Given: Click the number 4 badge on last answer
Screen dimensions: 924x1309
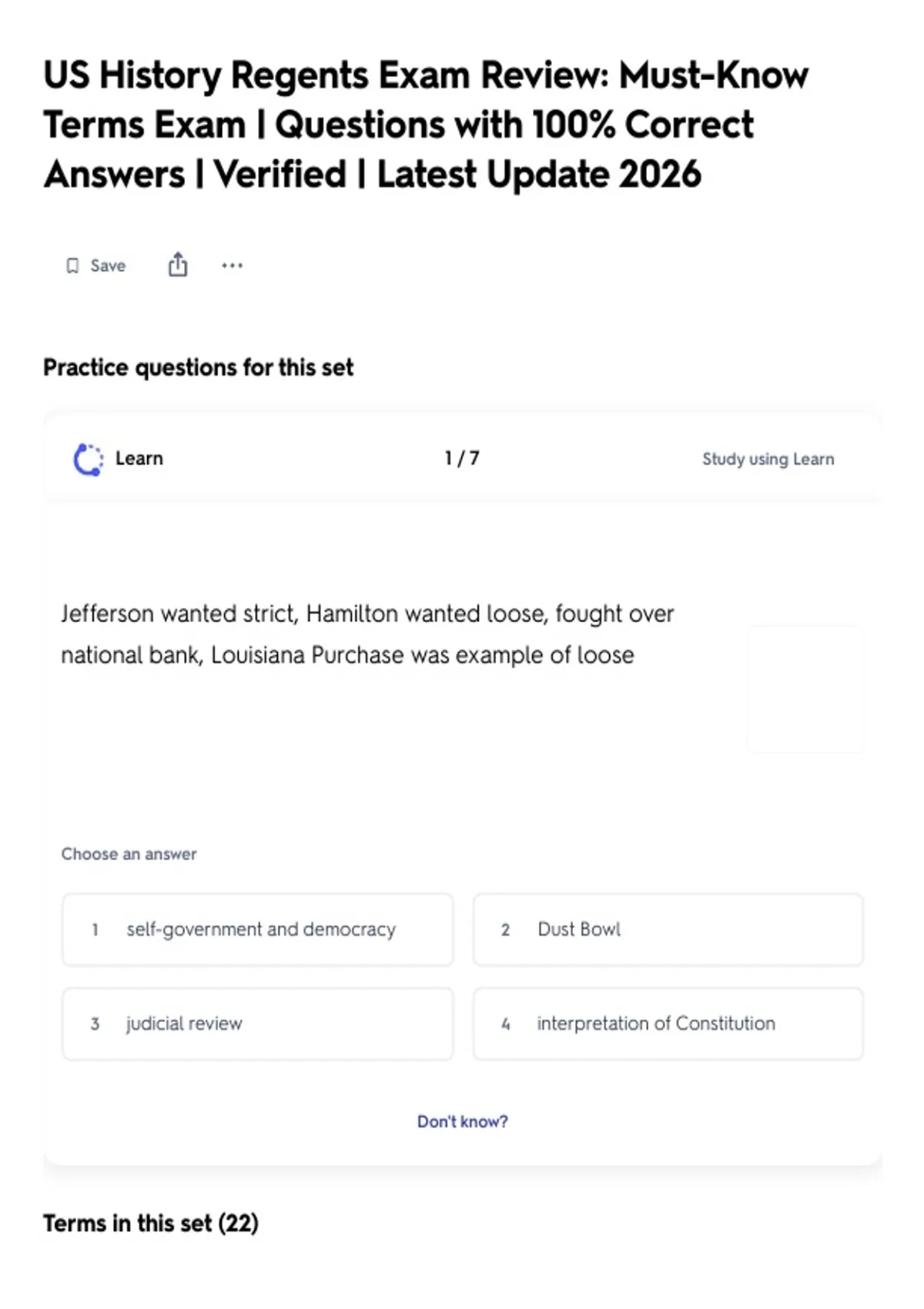Looking at the screenshot, I should tap(506, 1024).
